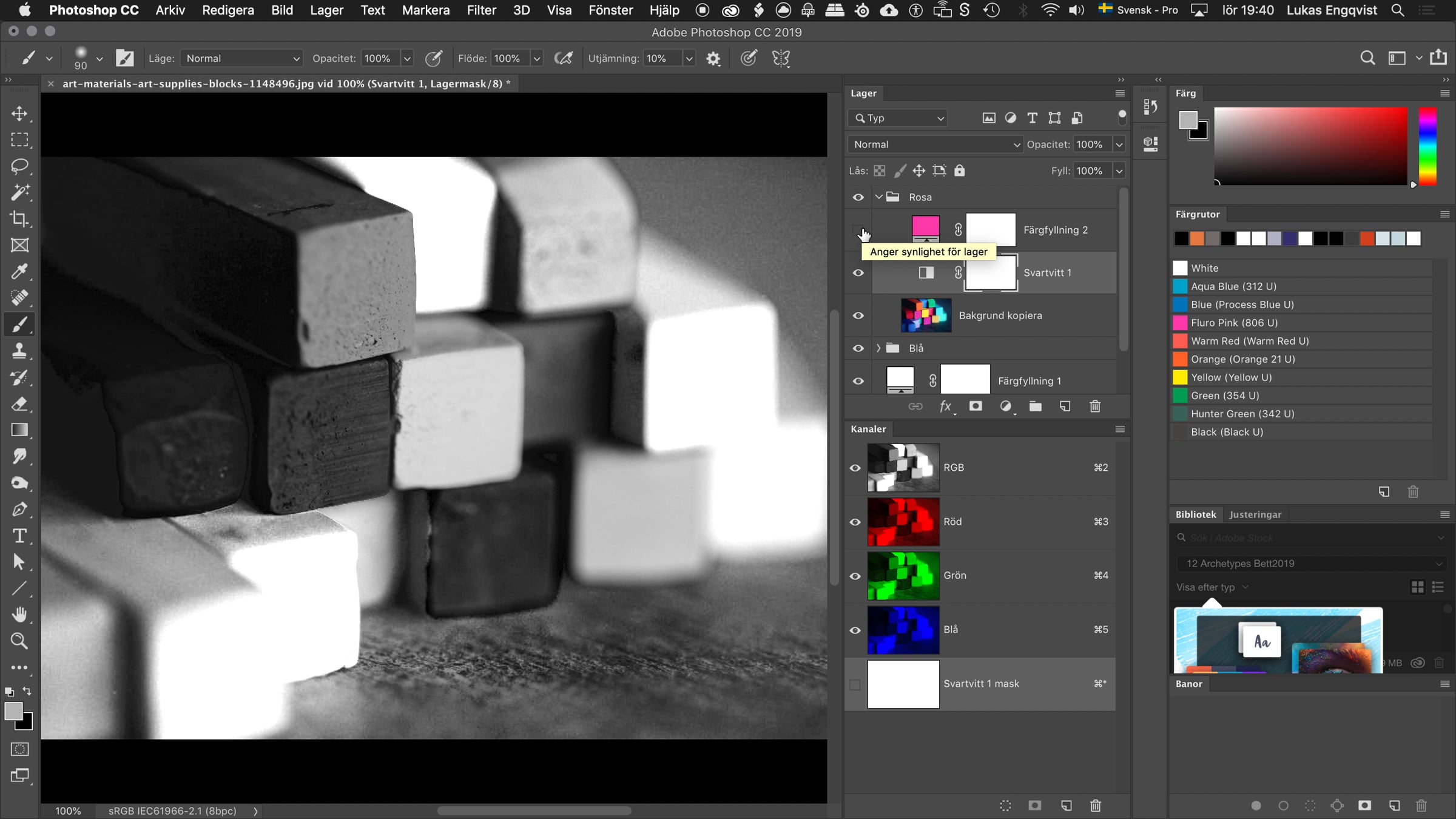Switch to the Justeringar tab
The width and height of the screenshot is (1456, 819).
[x=1255, y=514]
